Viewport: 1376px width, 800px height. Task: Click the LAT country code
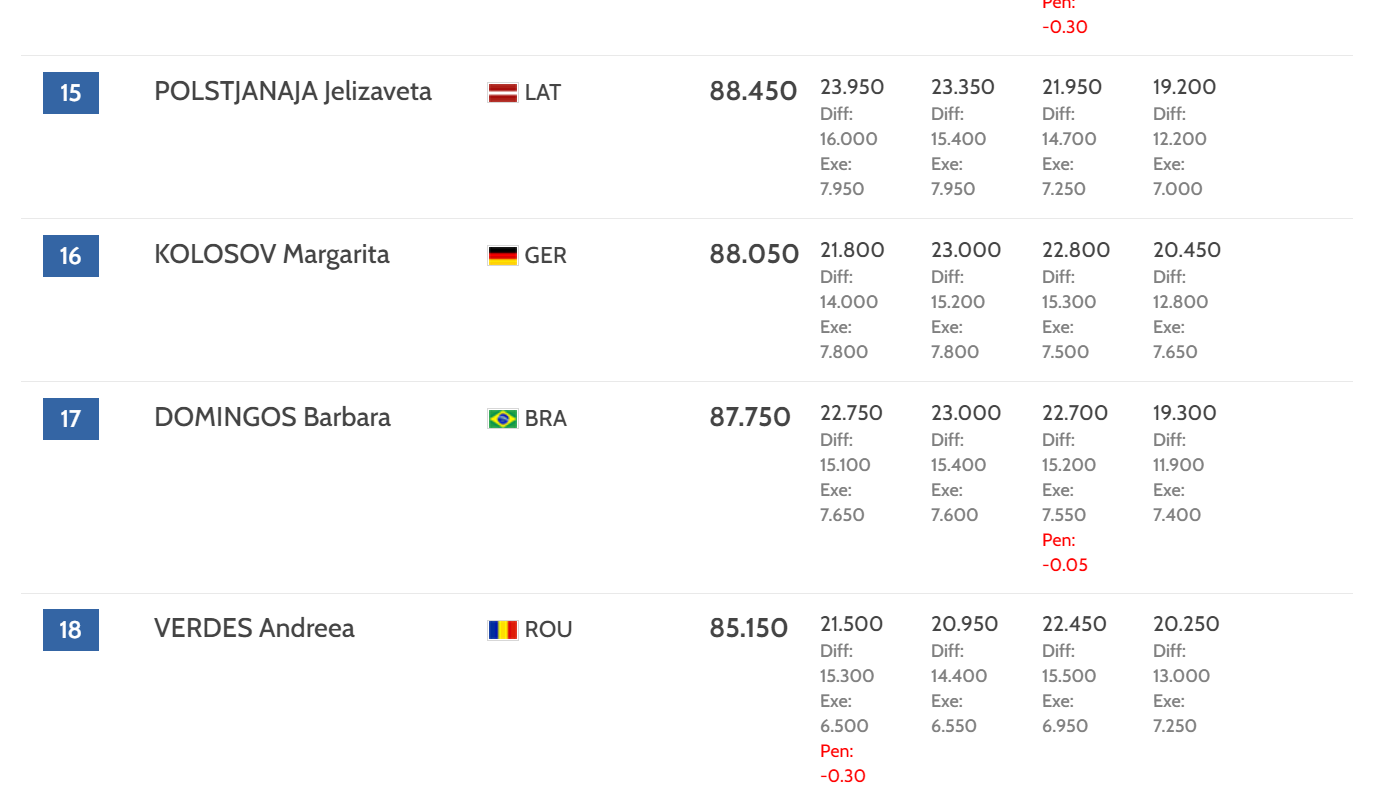(x=543, y=93)
